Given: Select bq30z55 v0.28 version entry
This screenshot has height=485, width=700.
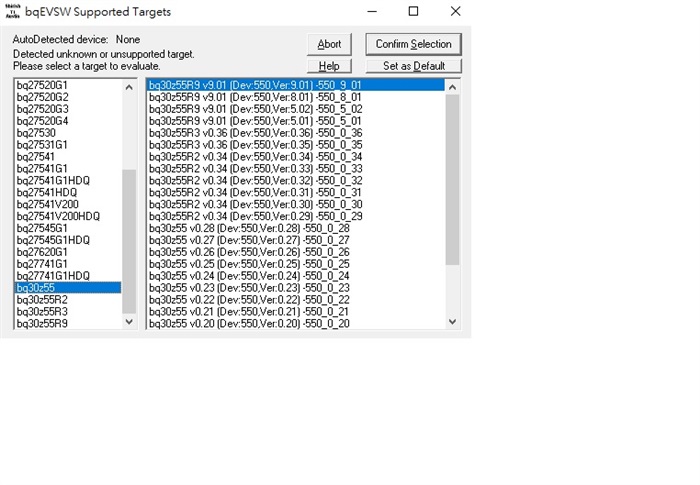Looking at the screenshot, I should click(x=296, y=228).
